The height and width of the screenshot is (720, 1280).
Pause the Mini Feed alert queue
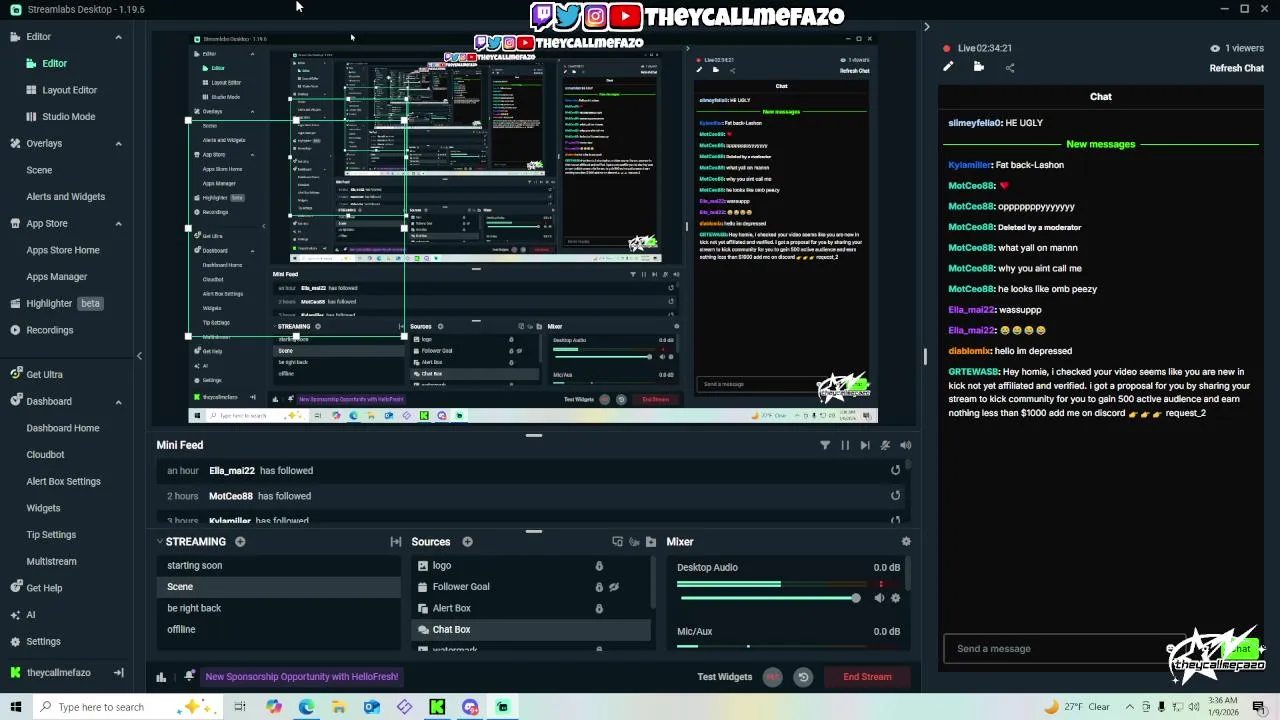click(x=845, y=446)
